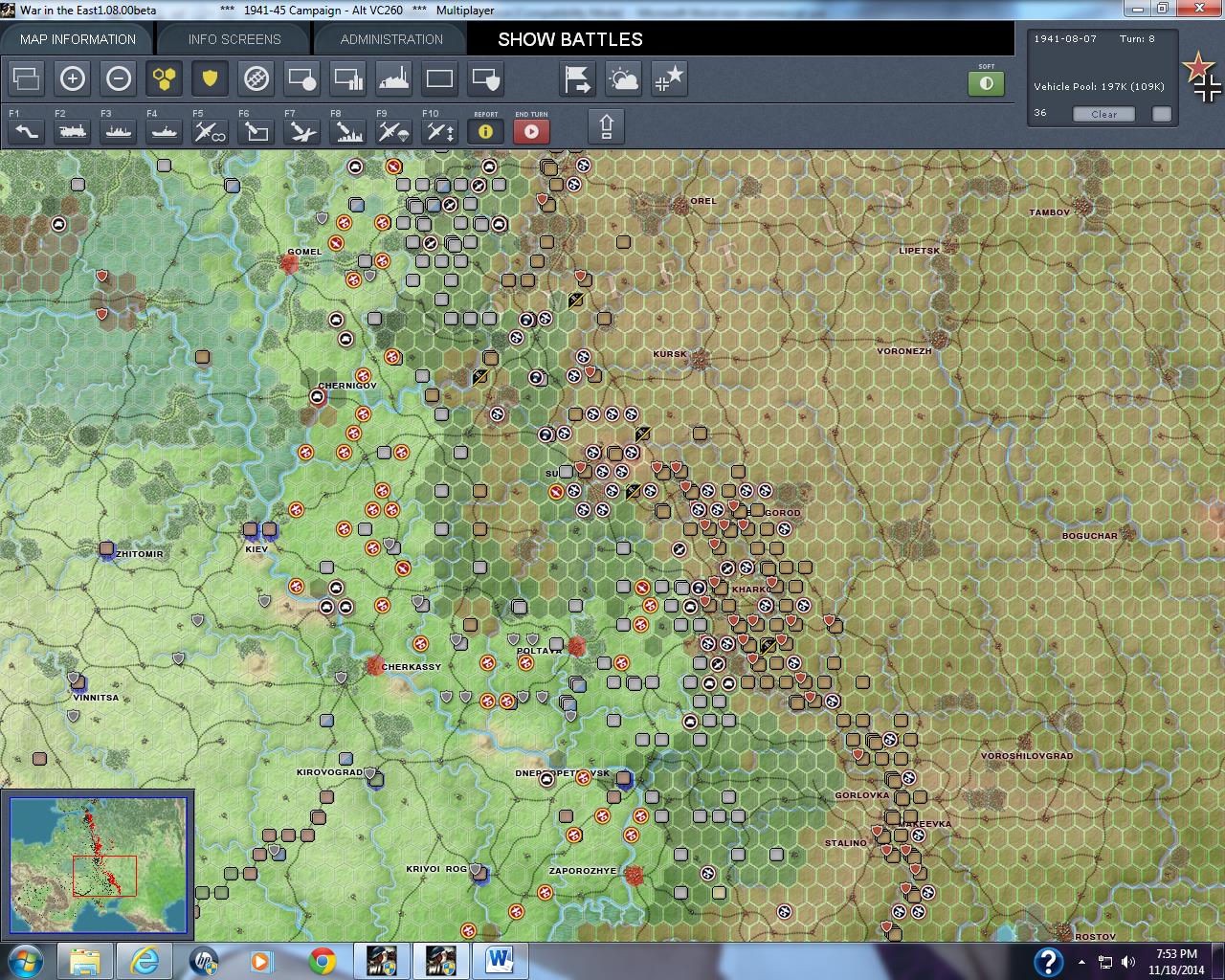Open the Report with the yellow info icon
This screenshot has width=1225, height=980.
pyautogui.click(x=485, y=131)
